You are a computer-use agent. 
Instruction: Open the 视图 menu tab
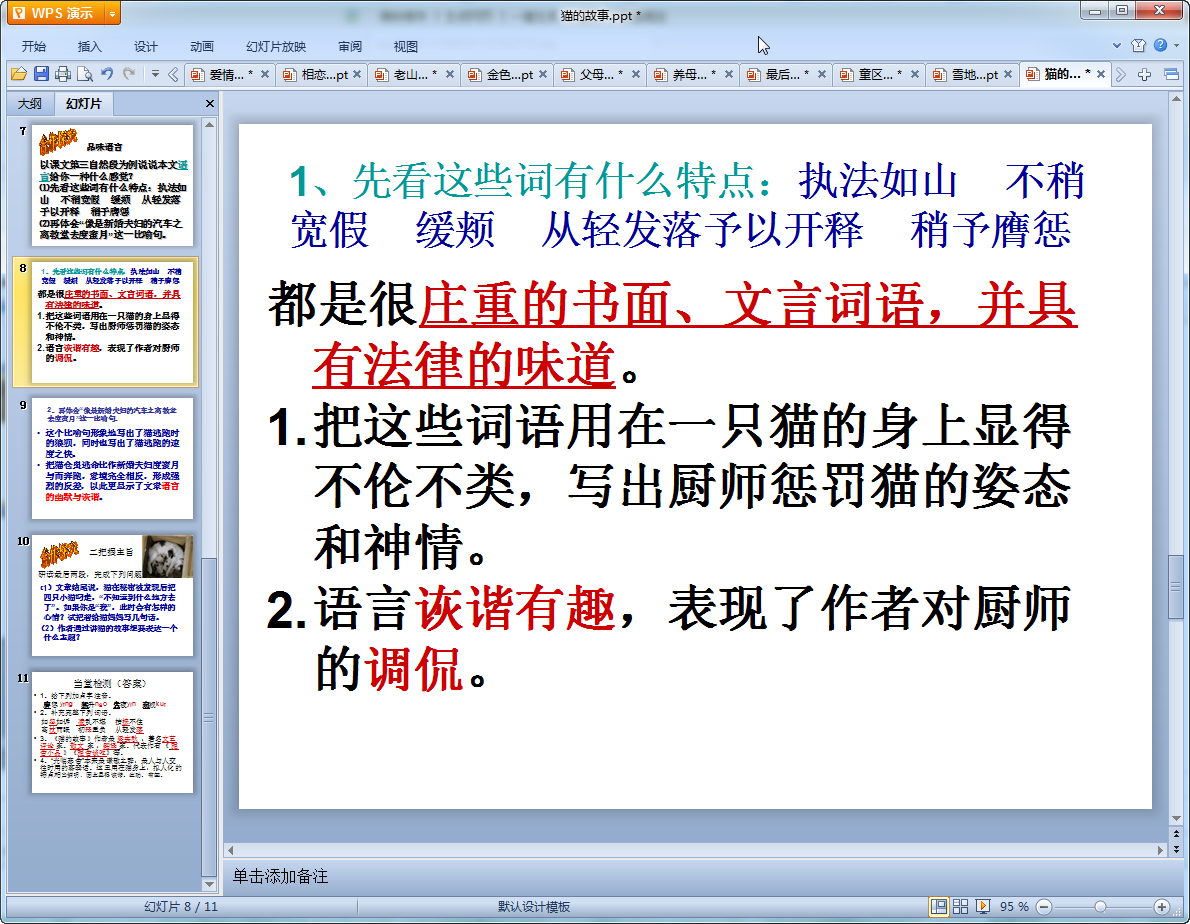(406, 46)
